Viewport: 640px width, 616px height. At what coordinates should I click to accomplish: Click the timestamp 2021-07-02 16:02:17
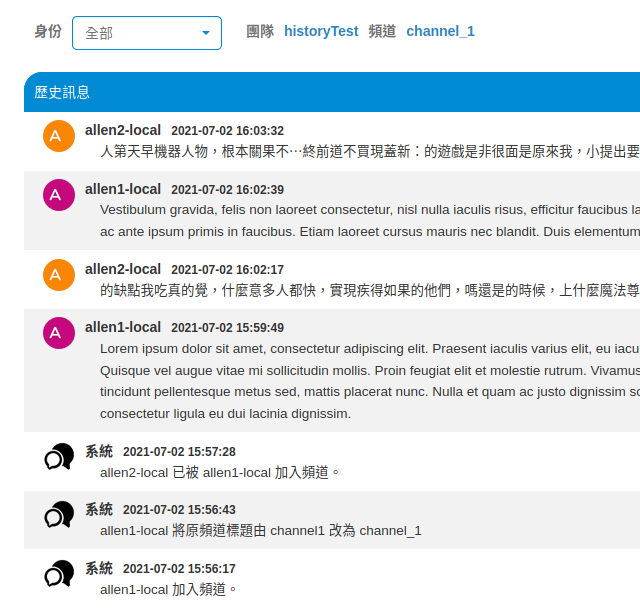tap(227, 270)
